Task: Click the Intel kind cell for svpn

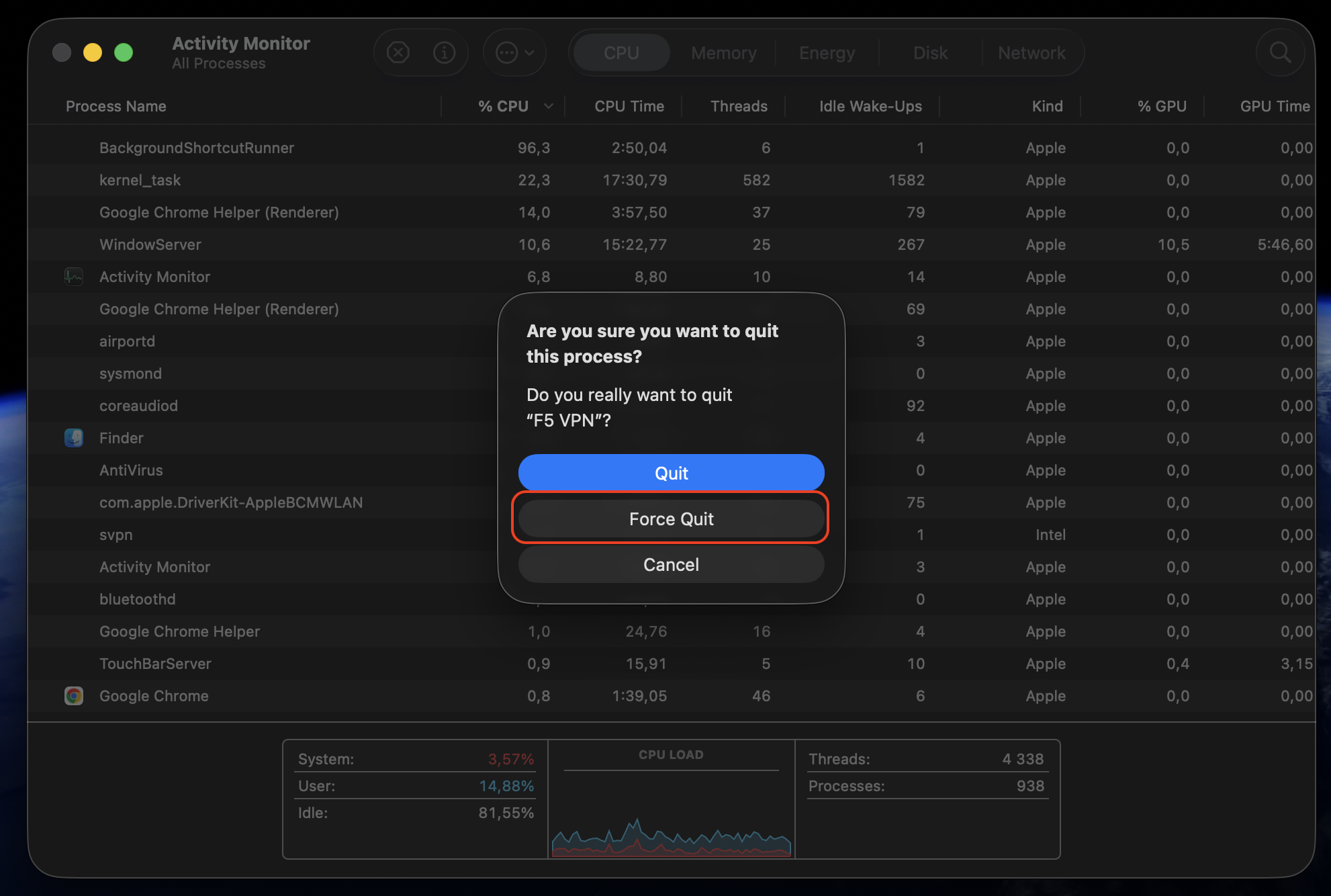Action: click(1050, 535)
